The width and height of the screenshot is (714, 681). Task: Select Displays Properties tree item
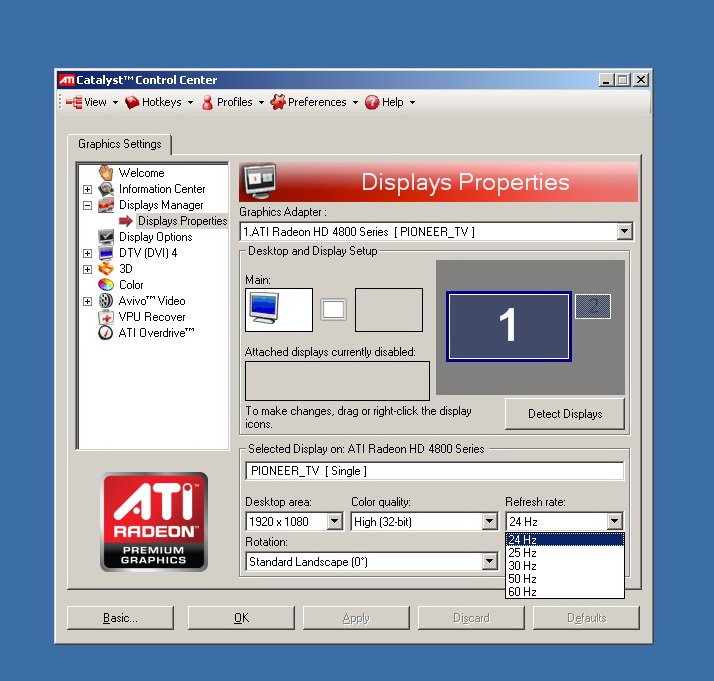pos(183,221)
